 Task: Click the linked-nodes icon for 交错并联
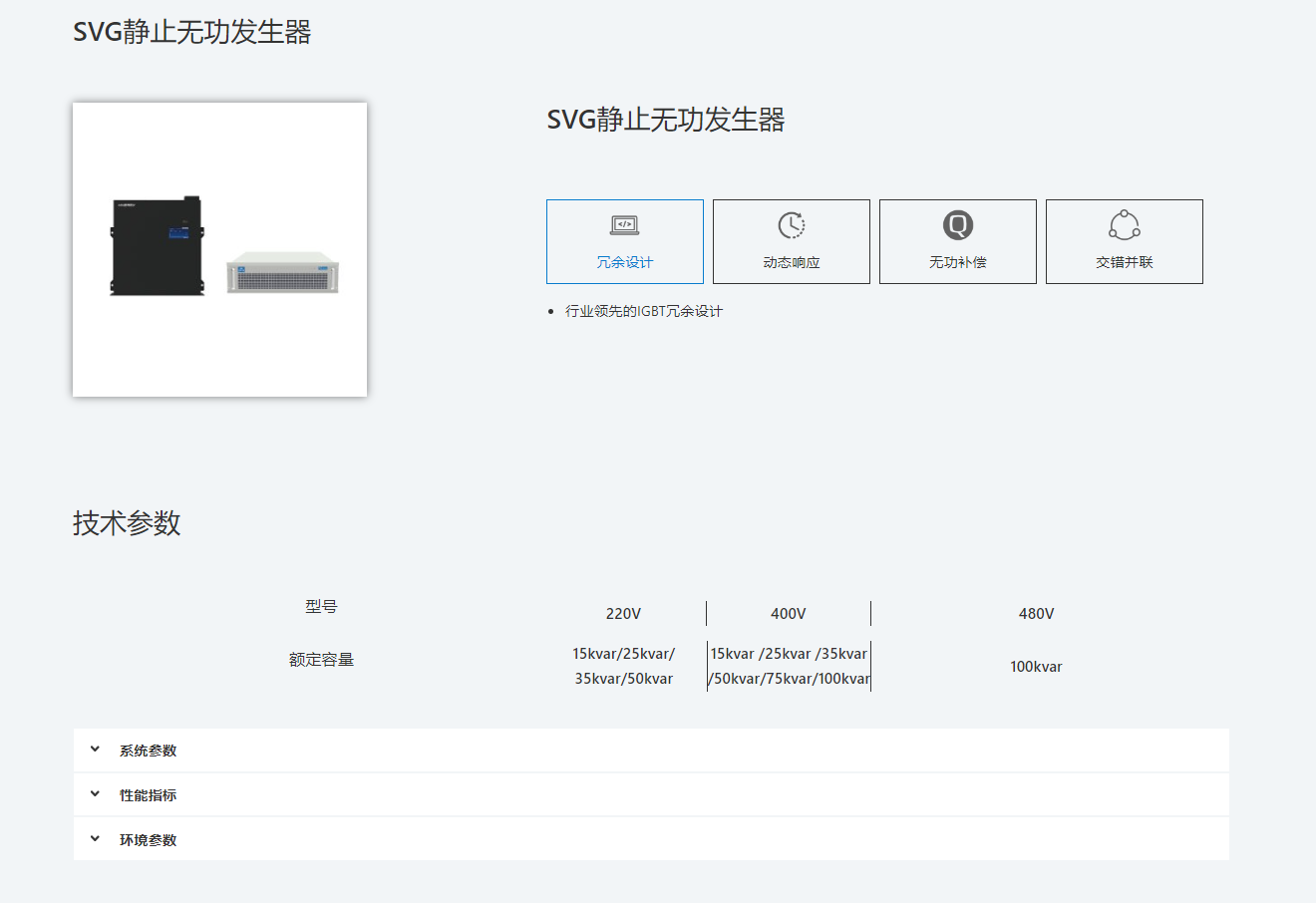click(x=1125, y=225)
